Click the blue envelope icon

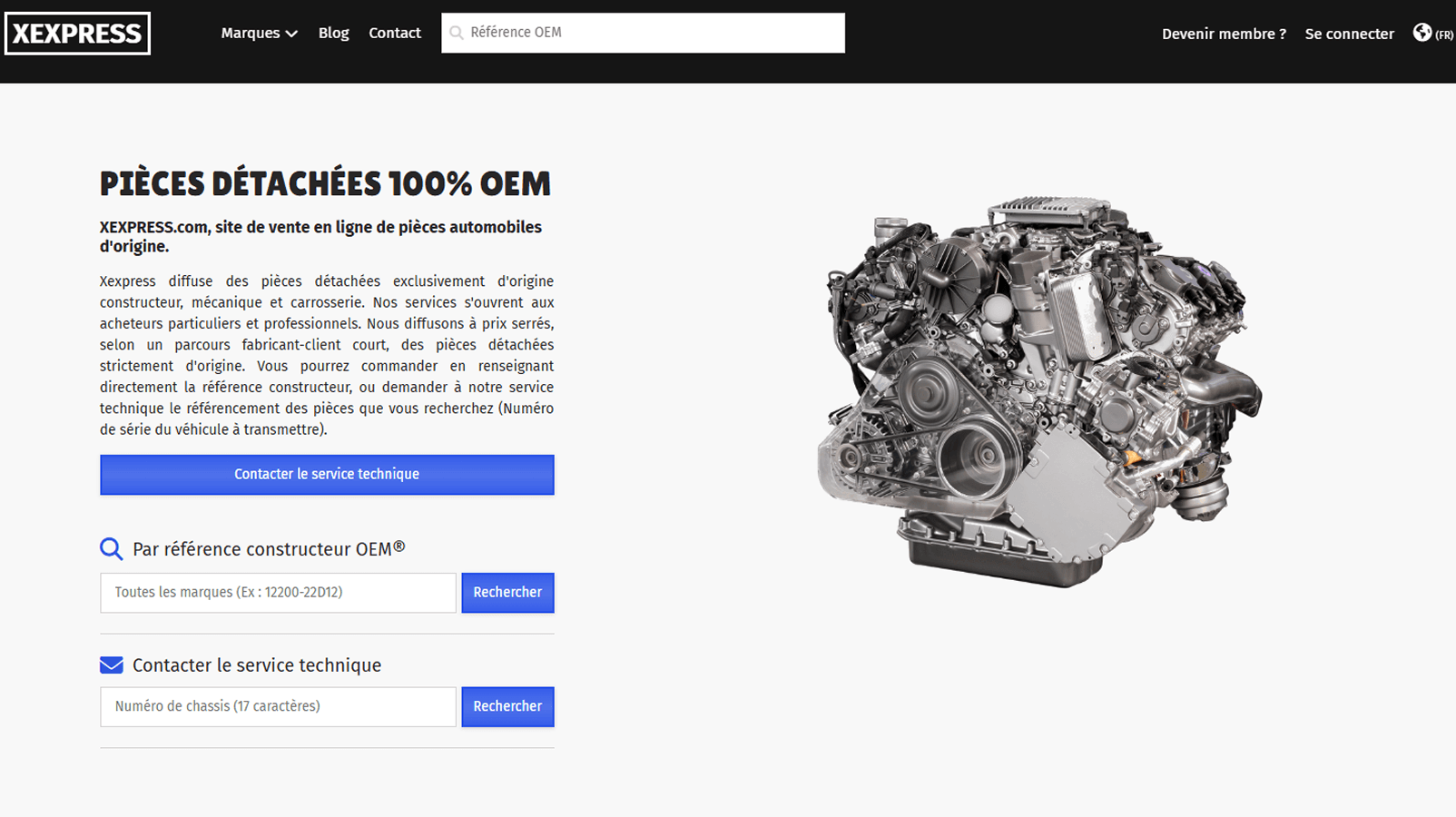tap(111, 665)
